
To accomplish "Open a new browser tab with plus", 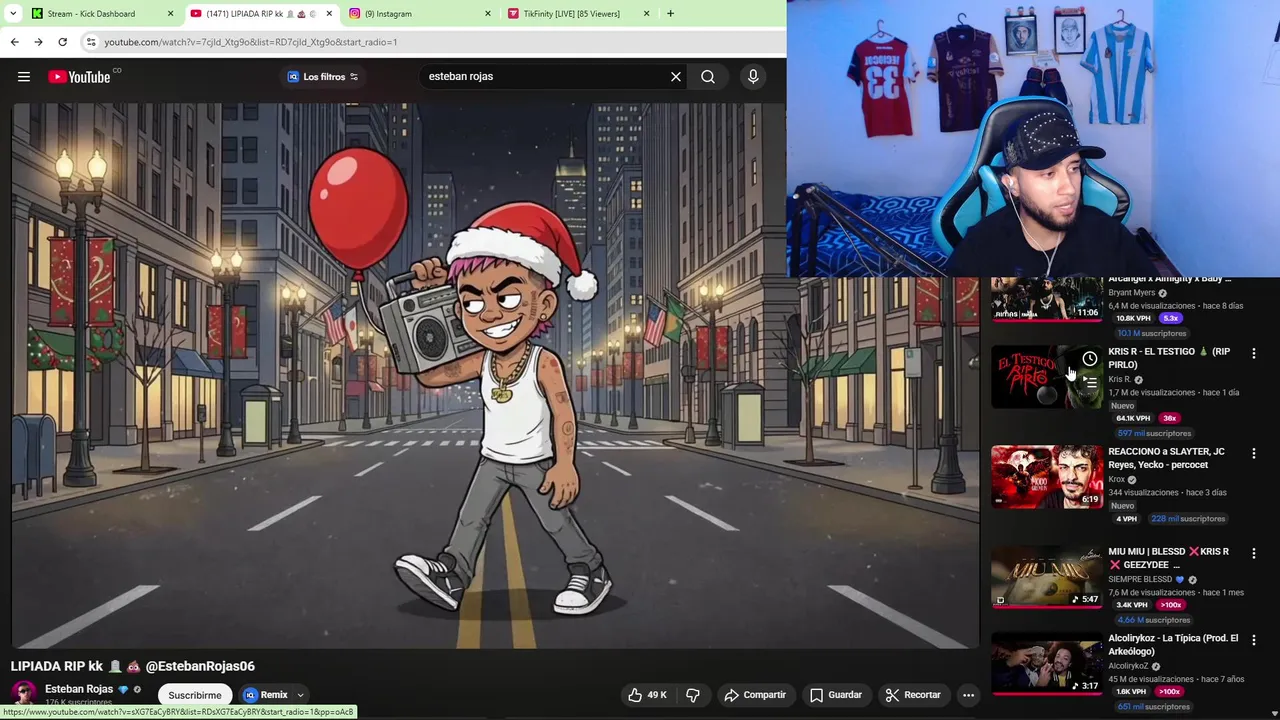I will [670, 14].
